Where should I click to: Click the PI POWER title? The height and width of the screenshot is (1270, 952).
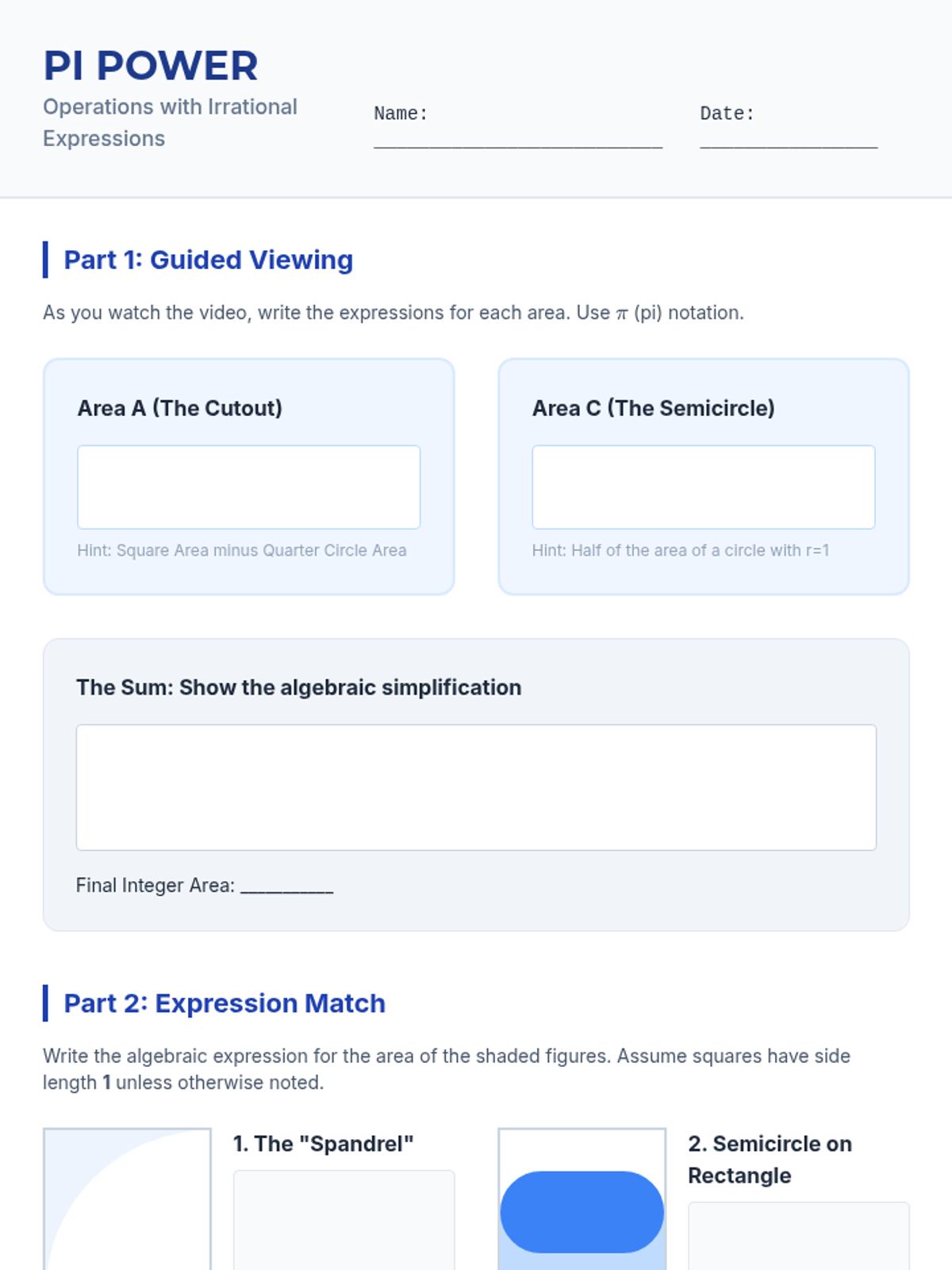pos(151,66)
